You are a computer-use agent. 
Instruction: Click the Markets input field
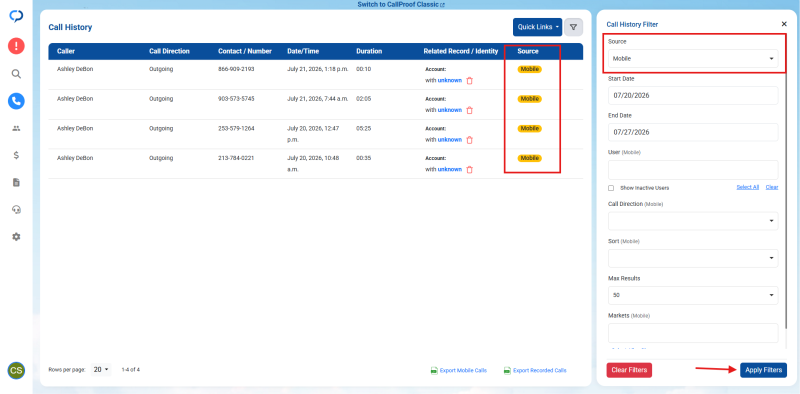(693, 333)
